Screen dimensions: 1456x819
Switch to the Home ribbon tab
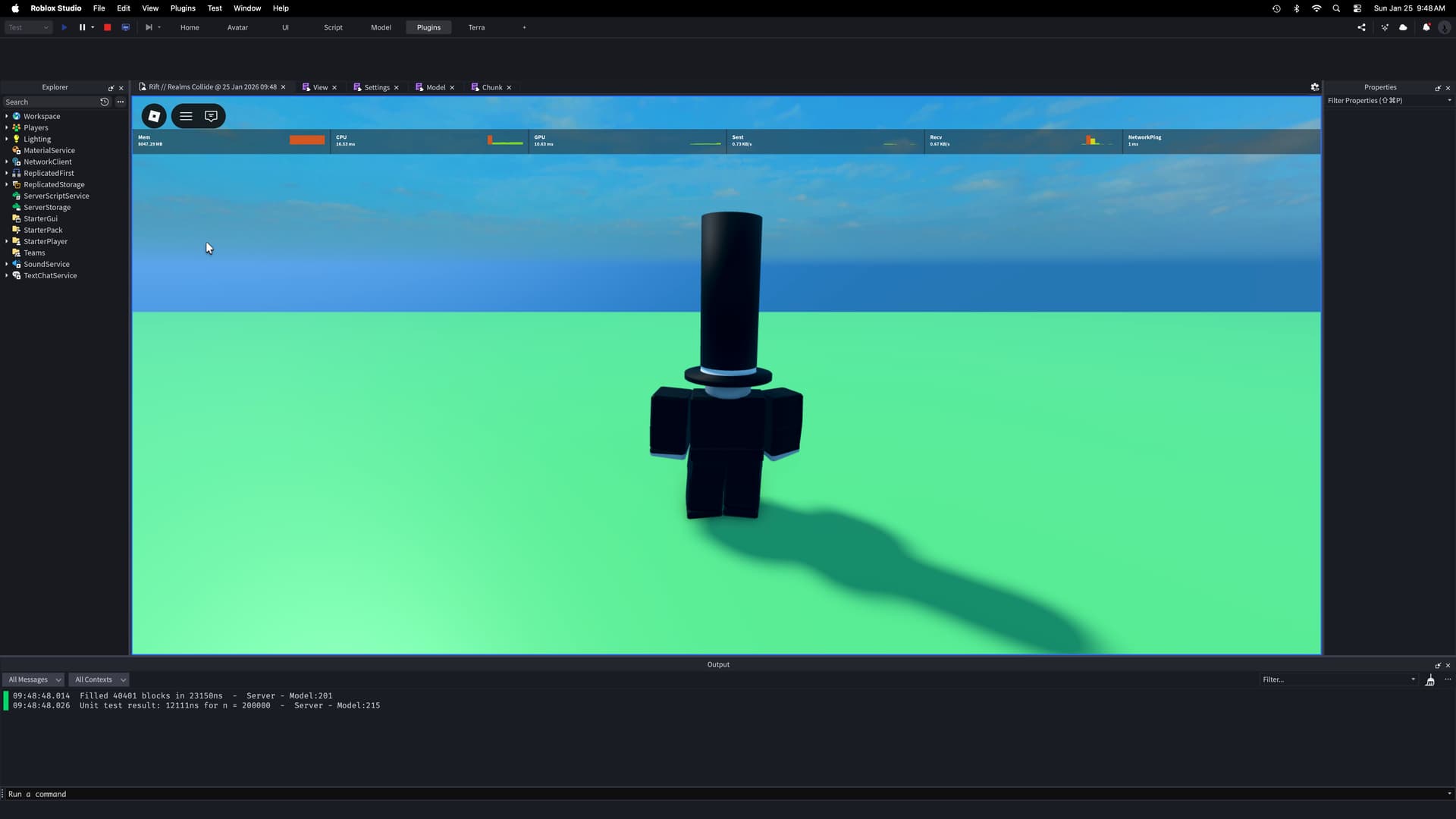tap(190, 27)
